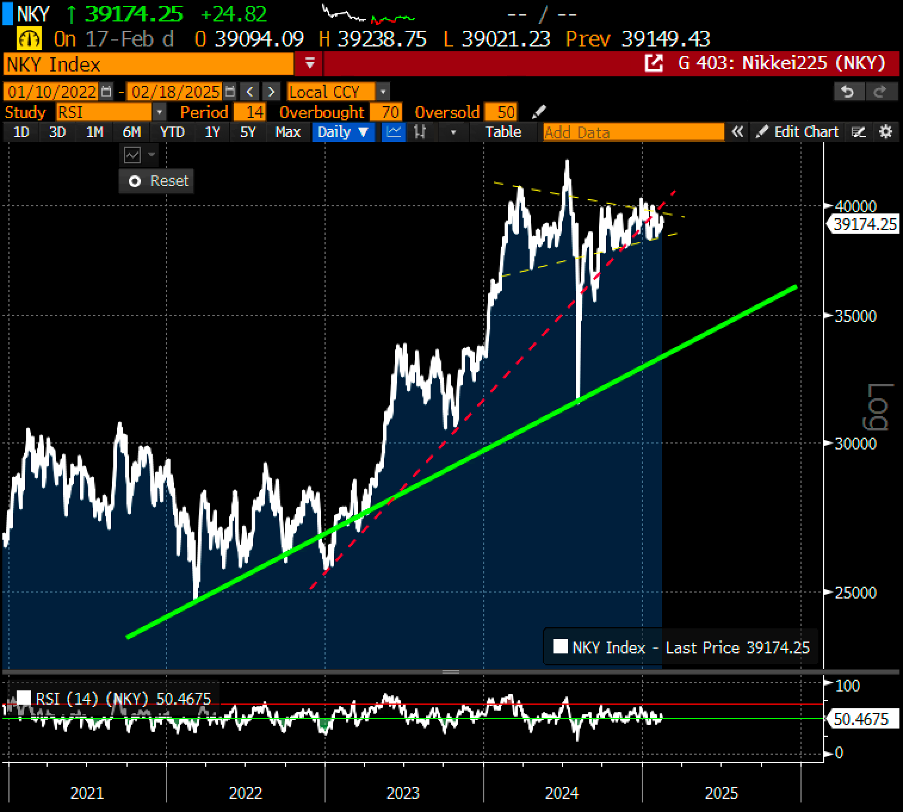Open the pop-out icon next to G 403

point(653,63)
